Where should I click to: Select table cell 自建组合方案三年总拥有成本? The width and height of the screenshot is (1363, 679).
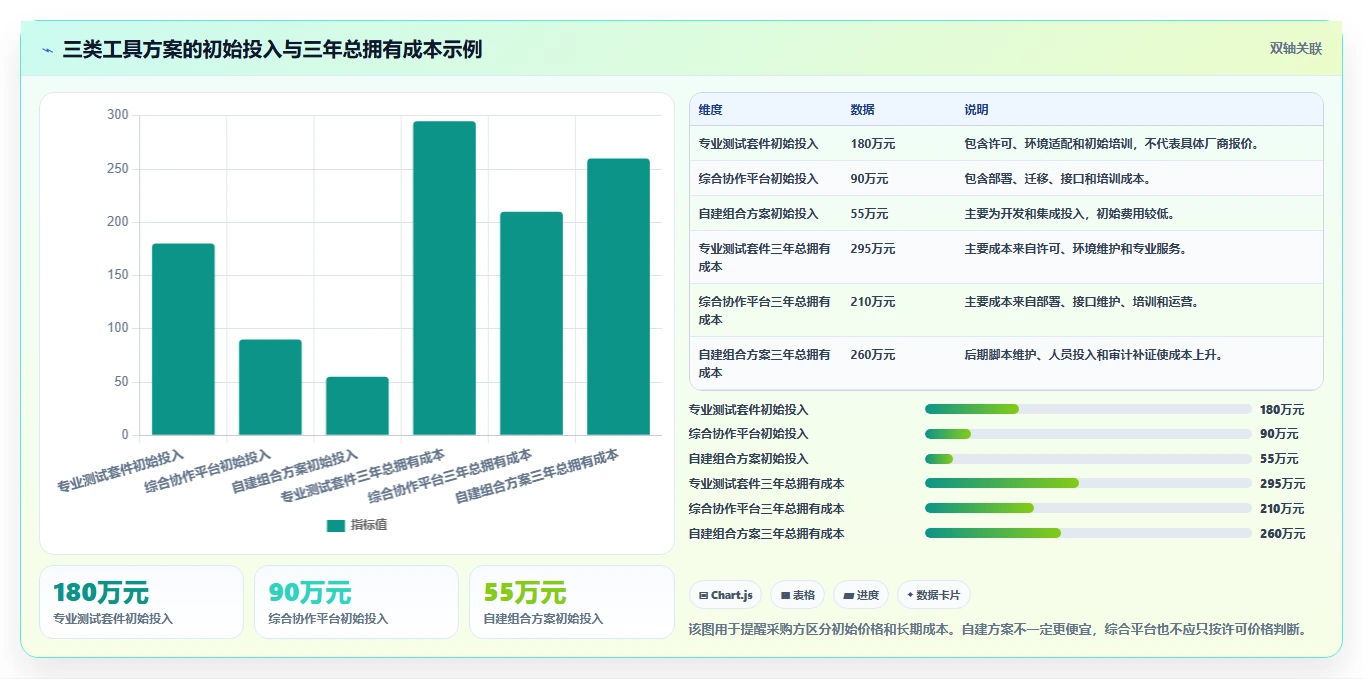pyautogui.click(x=765, y=363)
